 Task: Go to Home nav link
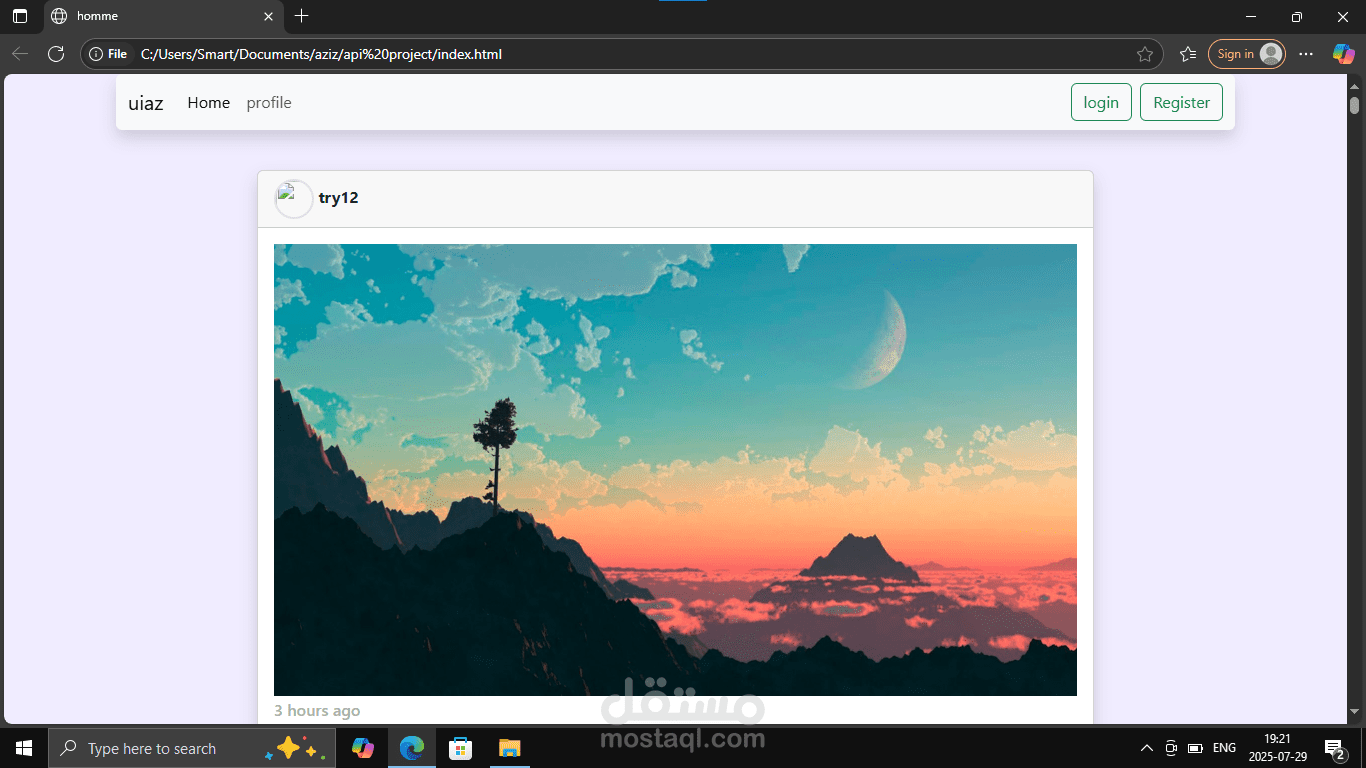(x=209, y=103)
